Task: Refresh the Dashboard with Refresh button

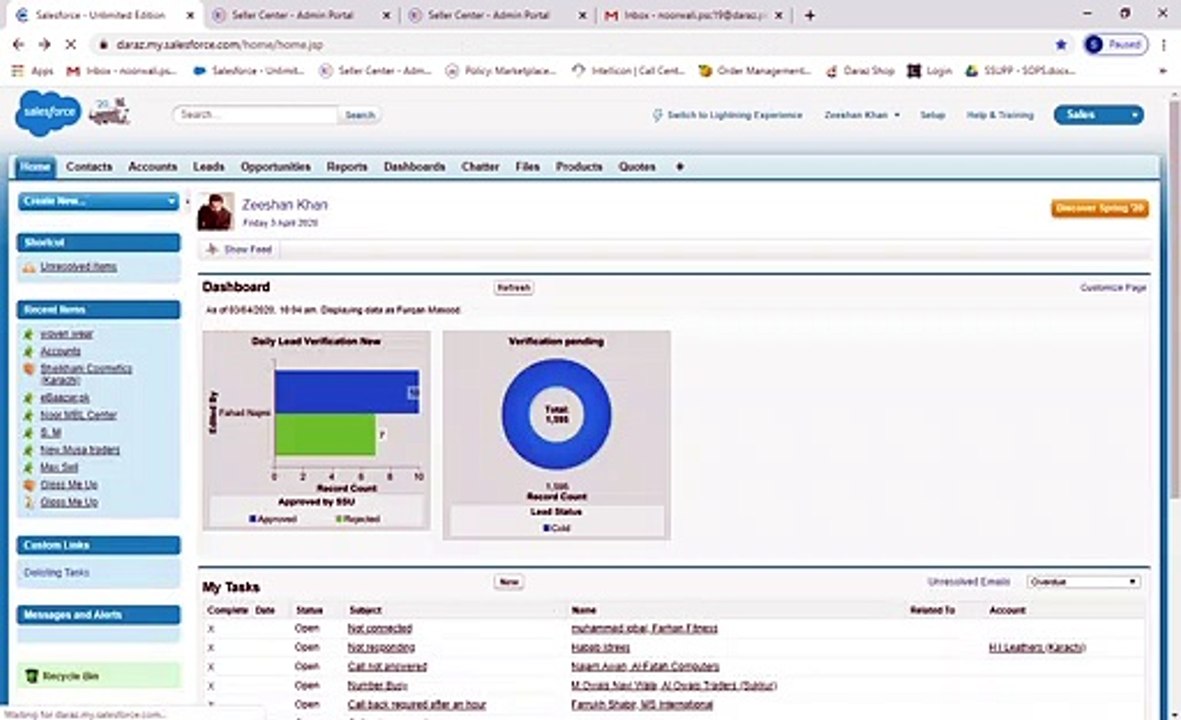Action: tap(514, 288)
